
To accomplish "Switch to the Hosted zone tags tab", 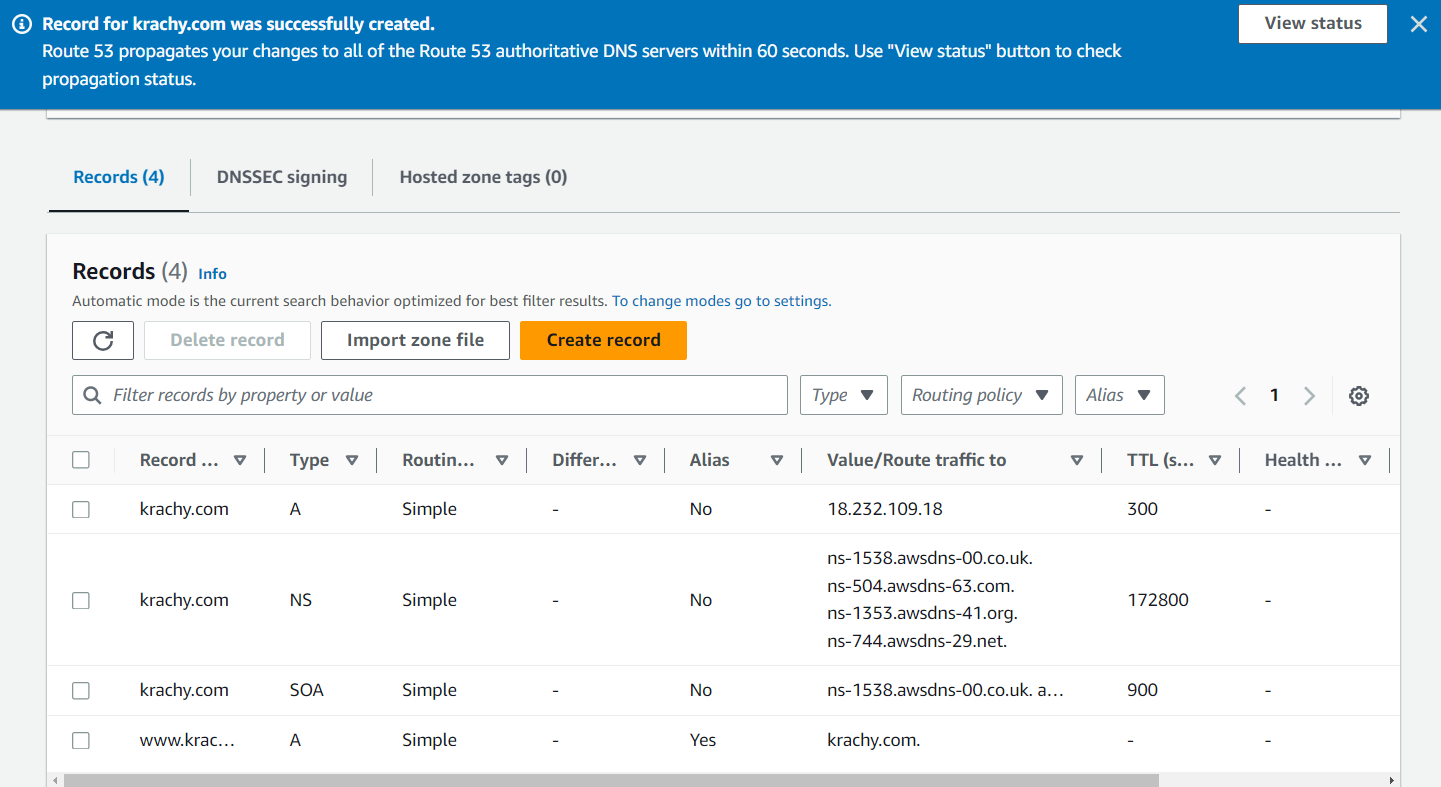I will coord(483,177).
